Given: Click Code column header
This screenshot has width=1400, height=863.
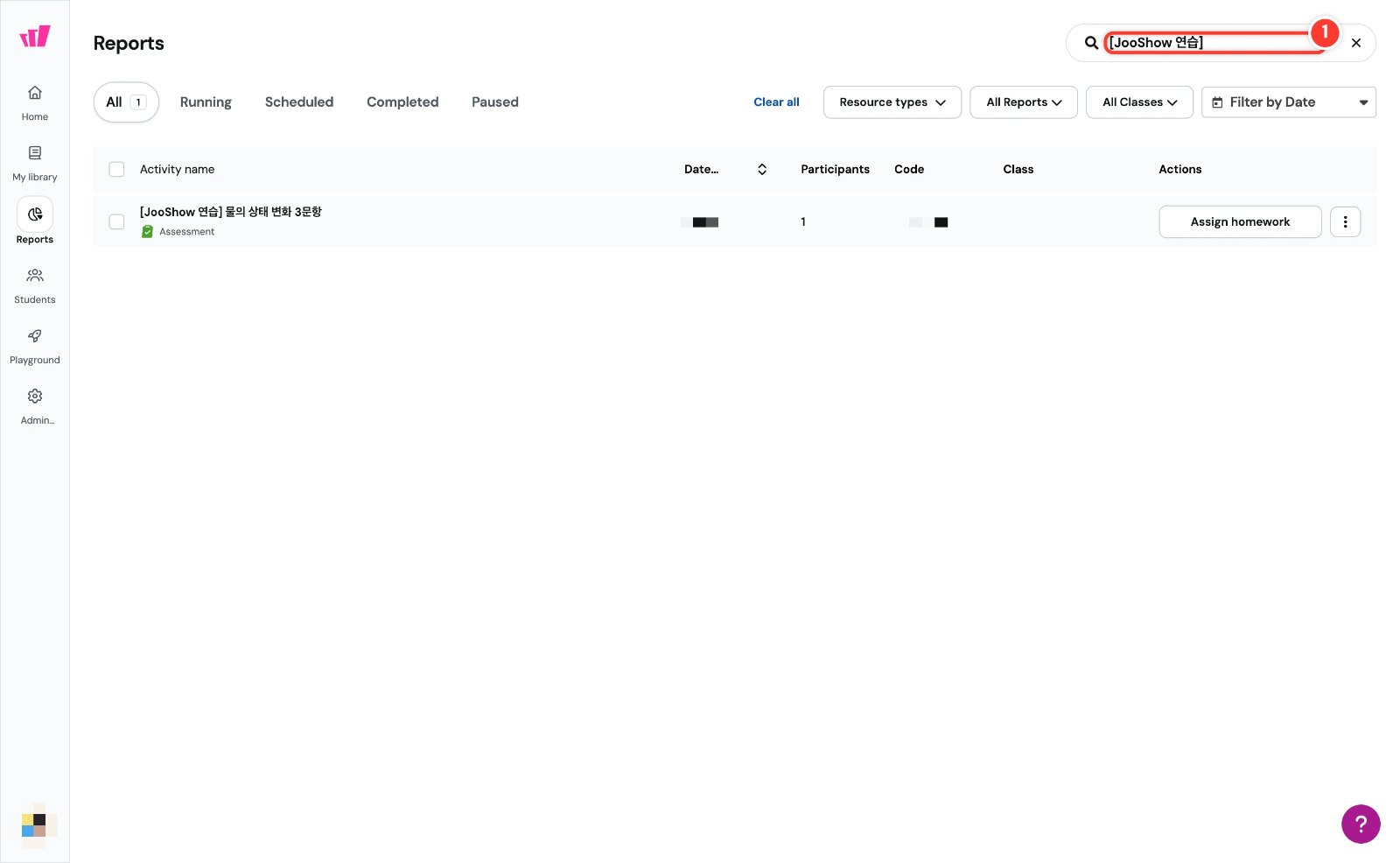Looking at the screenshot, I should [x=909, y=170].
